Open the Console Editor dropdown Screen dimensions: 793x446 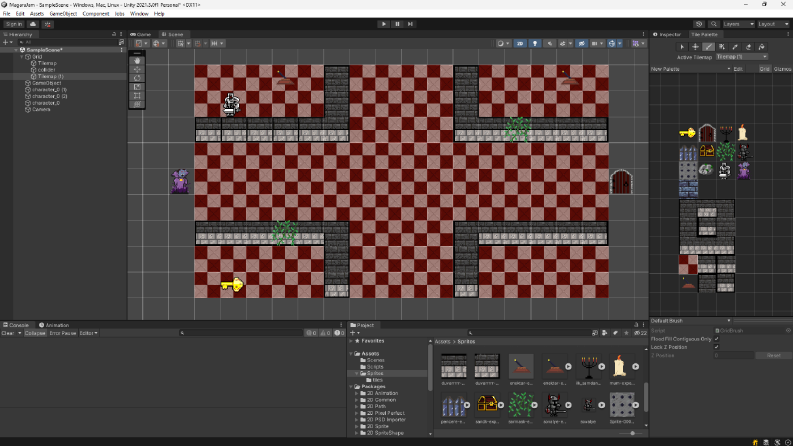89,333
